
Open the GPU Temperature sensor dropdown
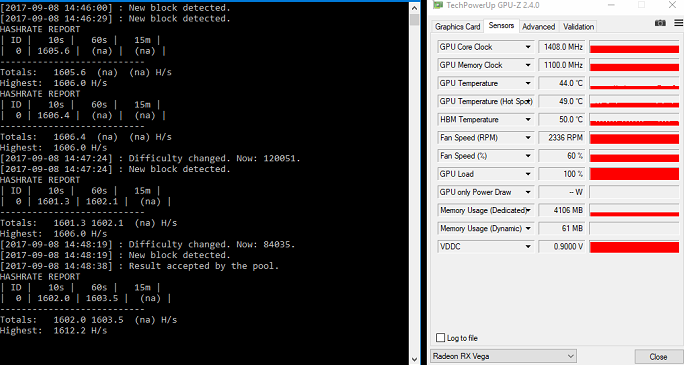pos(528,83)
